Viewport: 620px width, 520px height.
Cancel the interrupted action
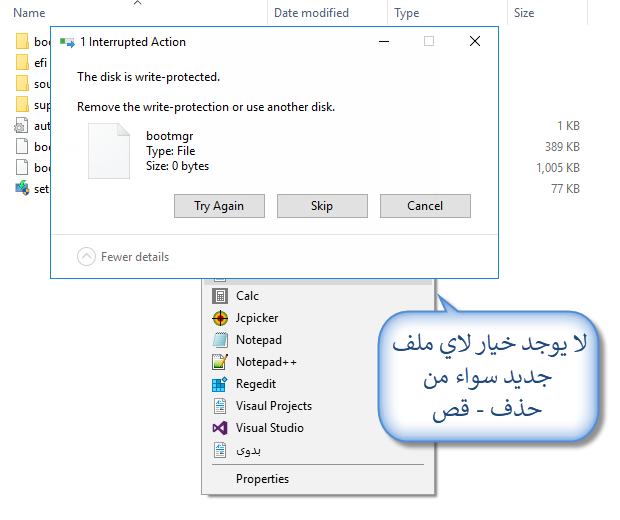tap(425, 206)
